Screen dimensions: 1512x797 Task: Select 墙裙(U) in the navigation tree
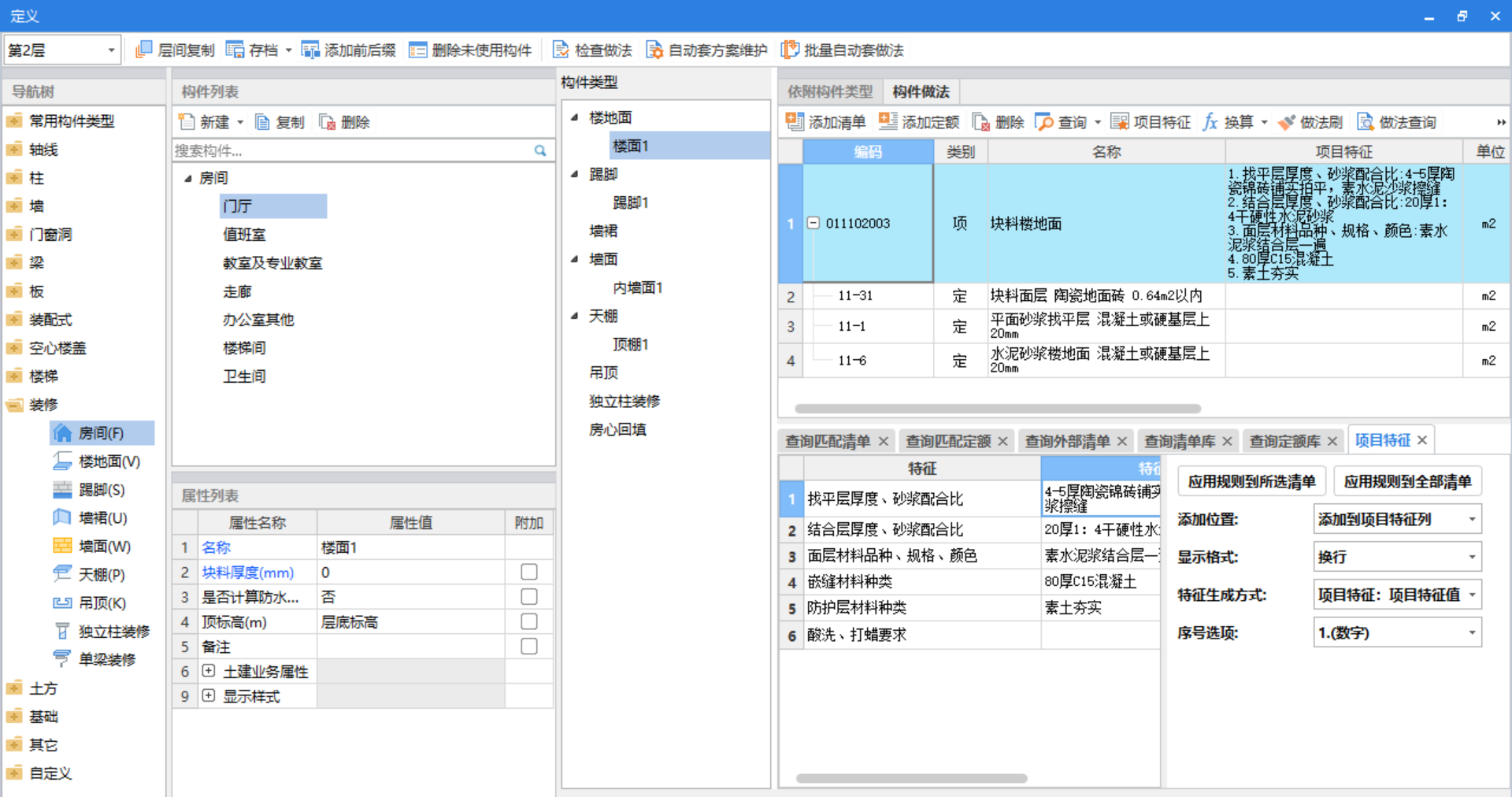[x=102, y=518]
